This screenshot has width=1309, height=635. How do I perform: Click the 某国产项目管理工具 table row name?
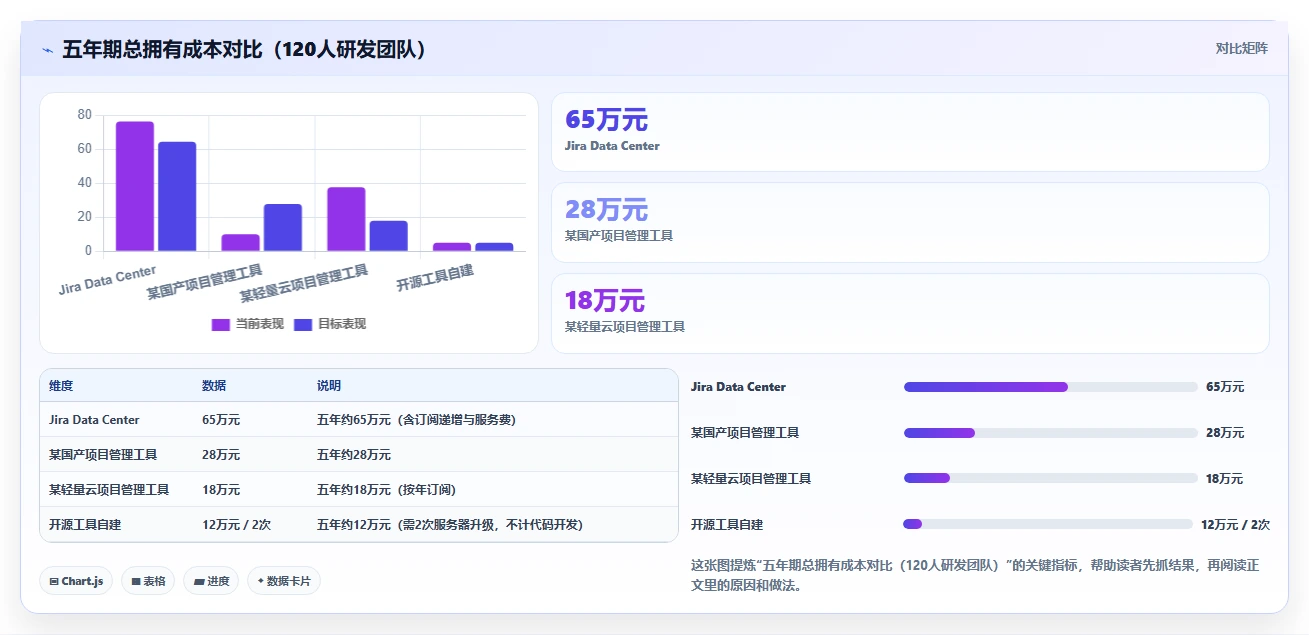103,455
